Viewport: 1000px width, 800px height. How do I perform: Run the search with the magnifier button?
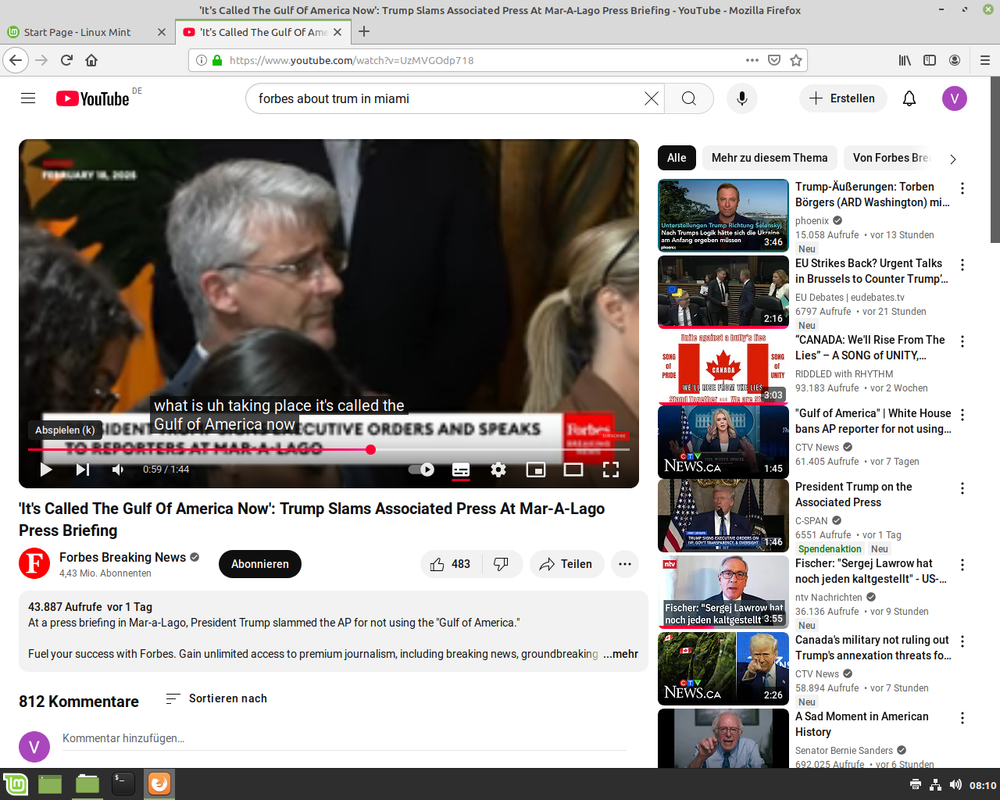(x=689, y=98)
